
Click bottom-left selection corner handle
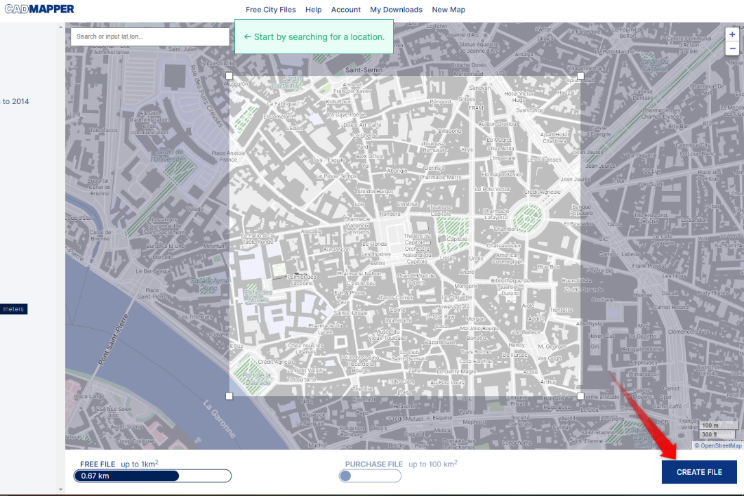tap(230, 396)
